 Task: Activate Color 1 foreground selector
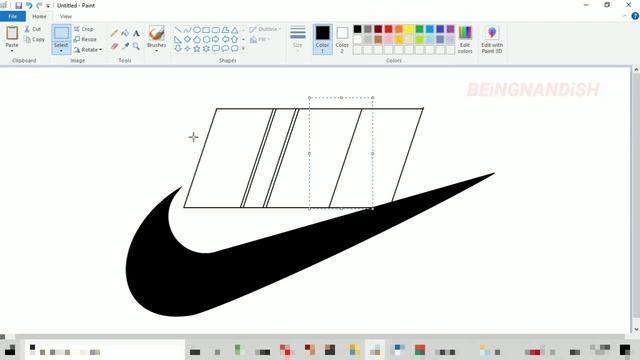[322, 39]
